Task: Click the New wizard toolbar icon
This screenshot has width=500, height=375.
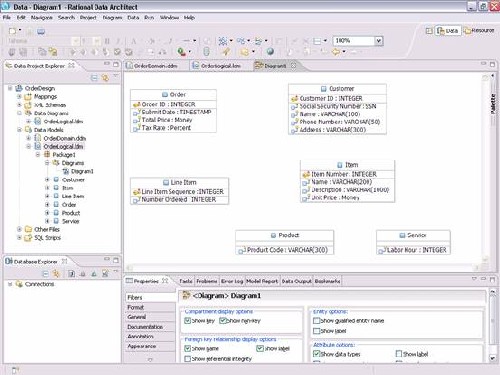Action: 13,31
